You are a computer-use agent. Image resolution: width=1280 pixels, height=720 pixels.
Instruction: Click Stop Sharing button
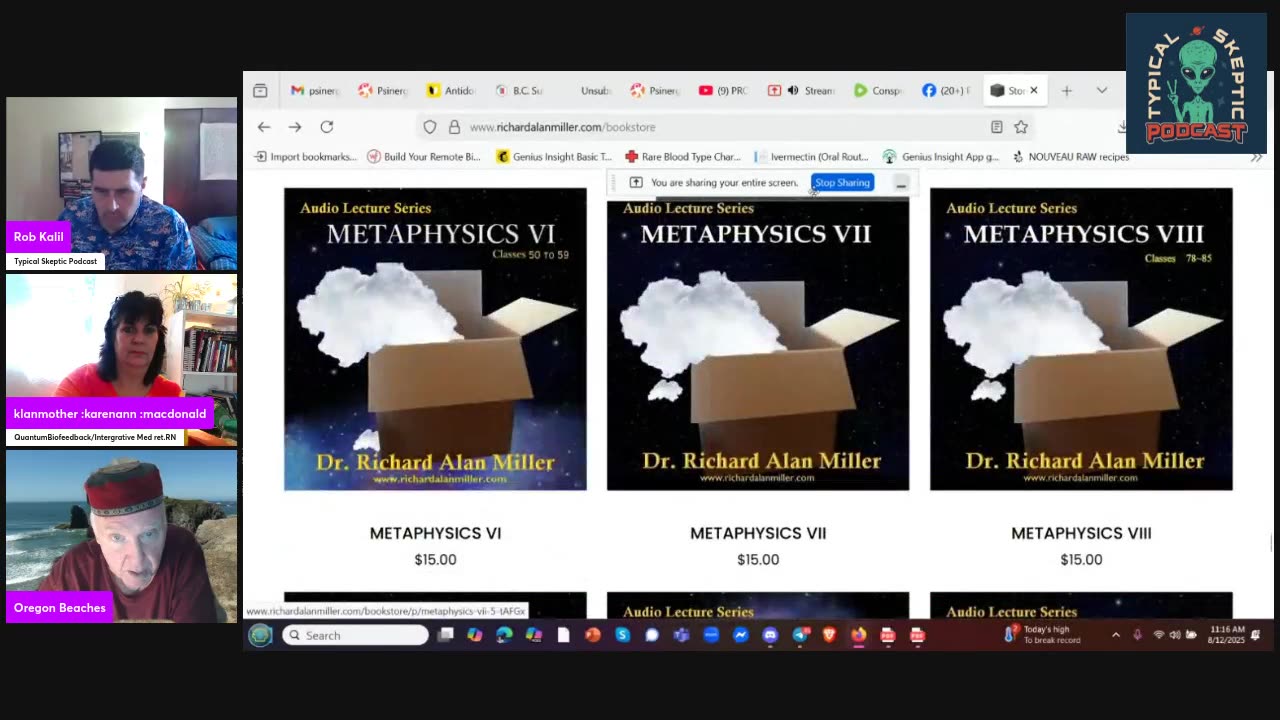point(842,183)
